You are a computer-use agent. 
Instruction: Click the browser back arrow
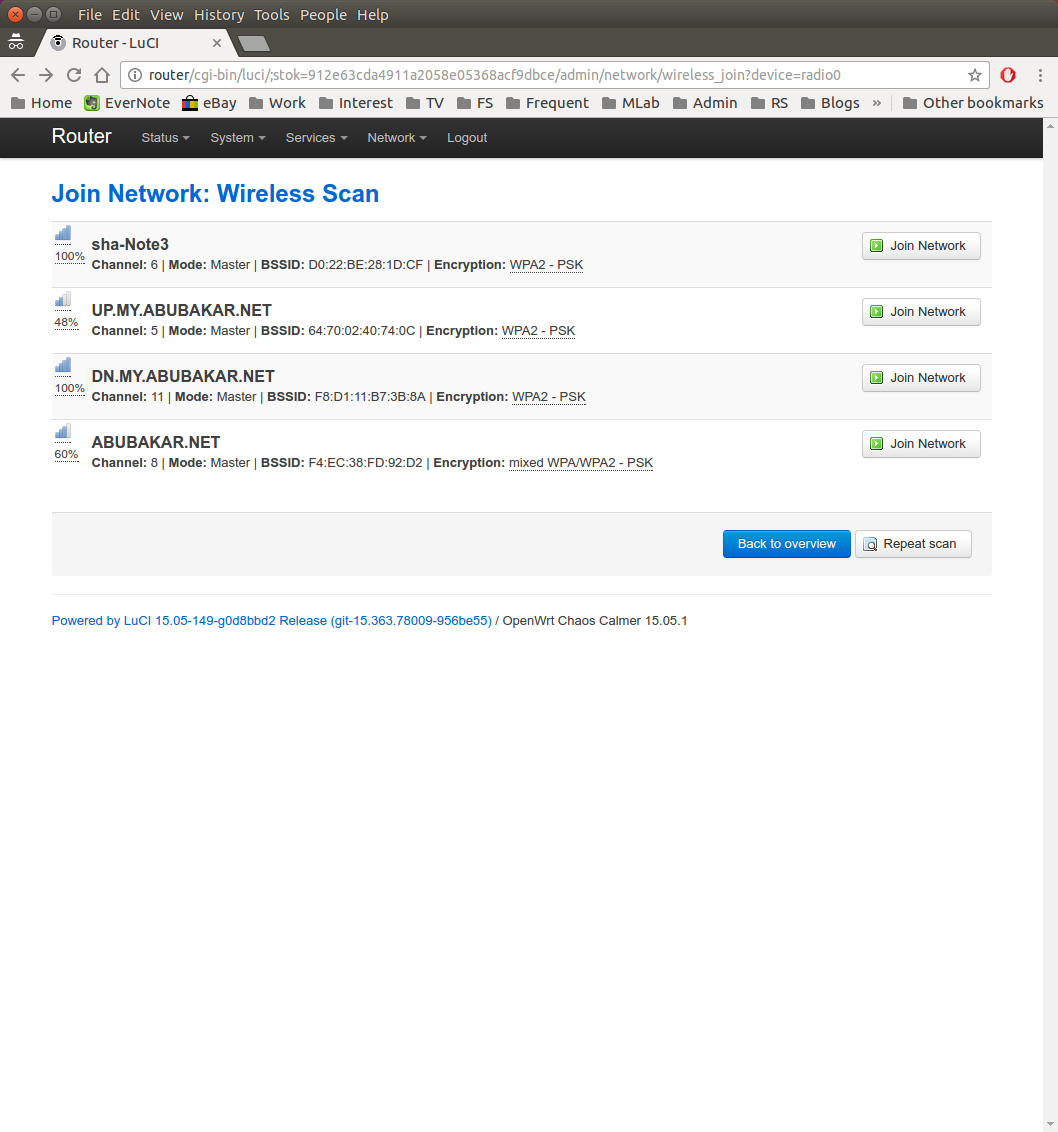click(x=18, y=75)
